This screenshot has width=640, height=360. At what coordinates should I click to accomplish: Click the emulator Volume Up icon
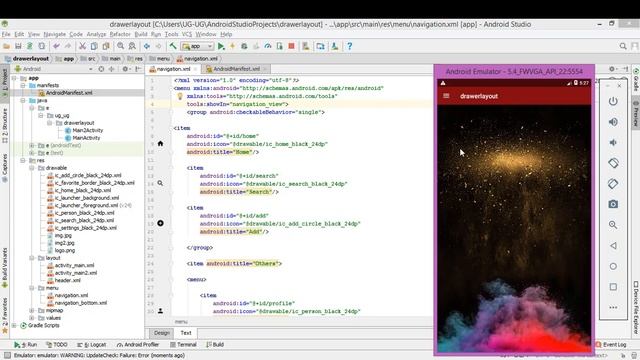(613, 122)
